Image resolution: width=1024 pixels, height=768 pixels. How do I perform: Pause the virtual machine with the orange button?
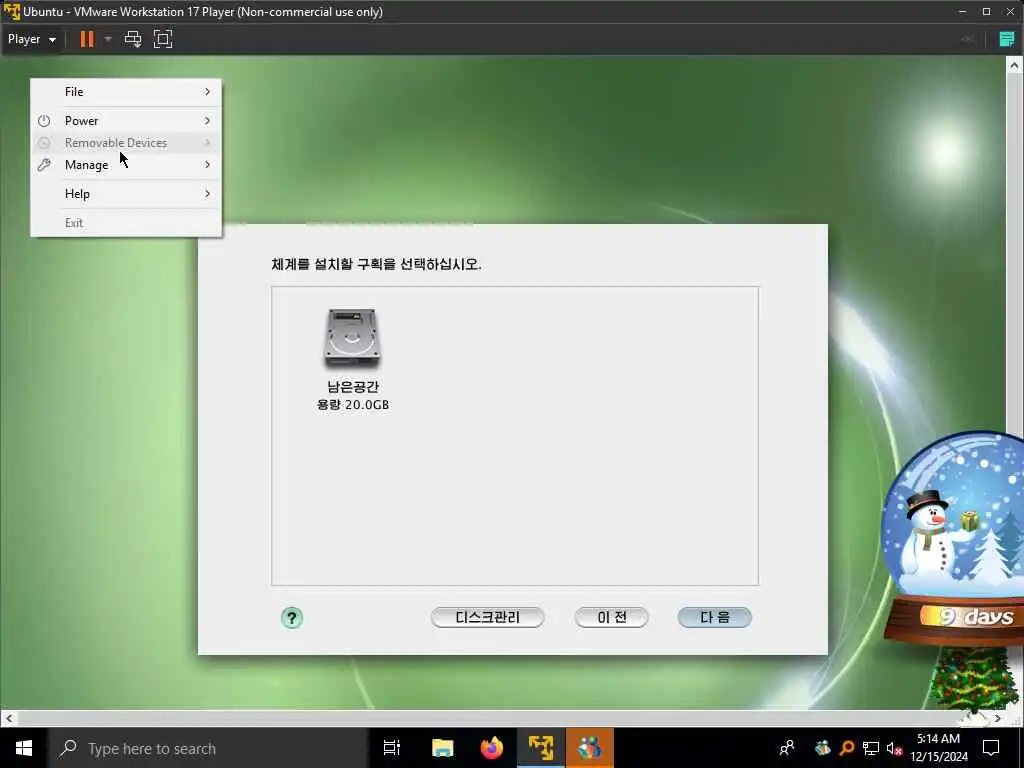[x=86, y=39]
